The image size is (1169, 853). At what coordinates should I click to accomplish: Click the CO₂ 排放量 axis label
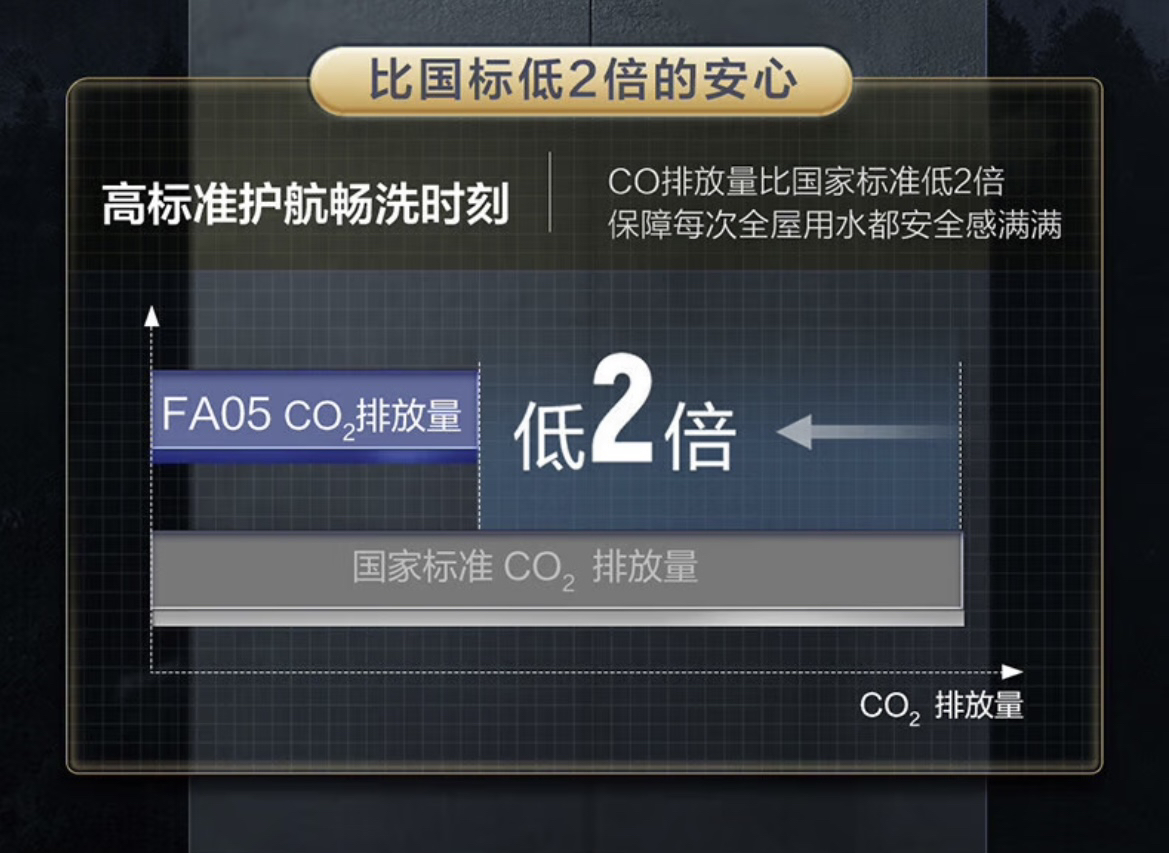point(941,706)
